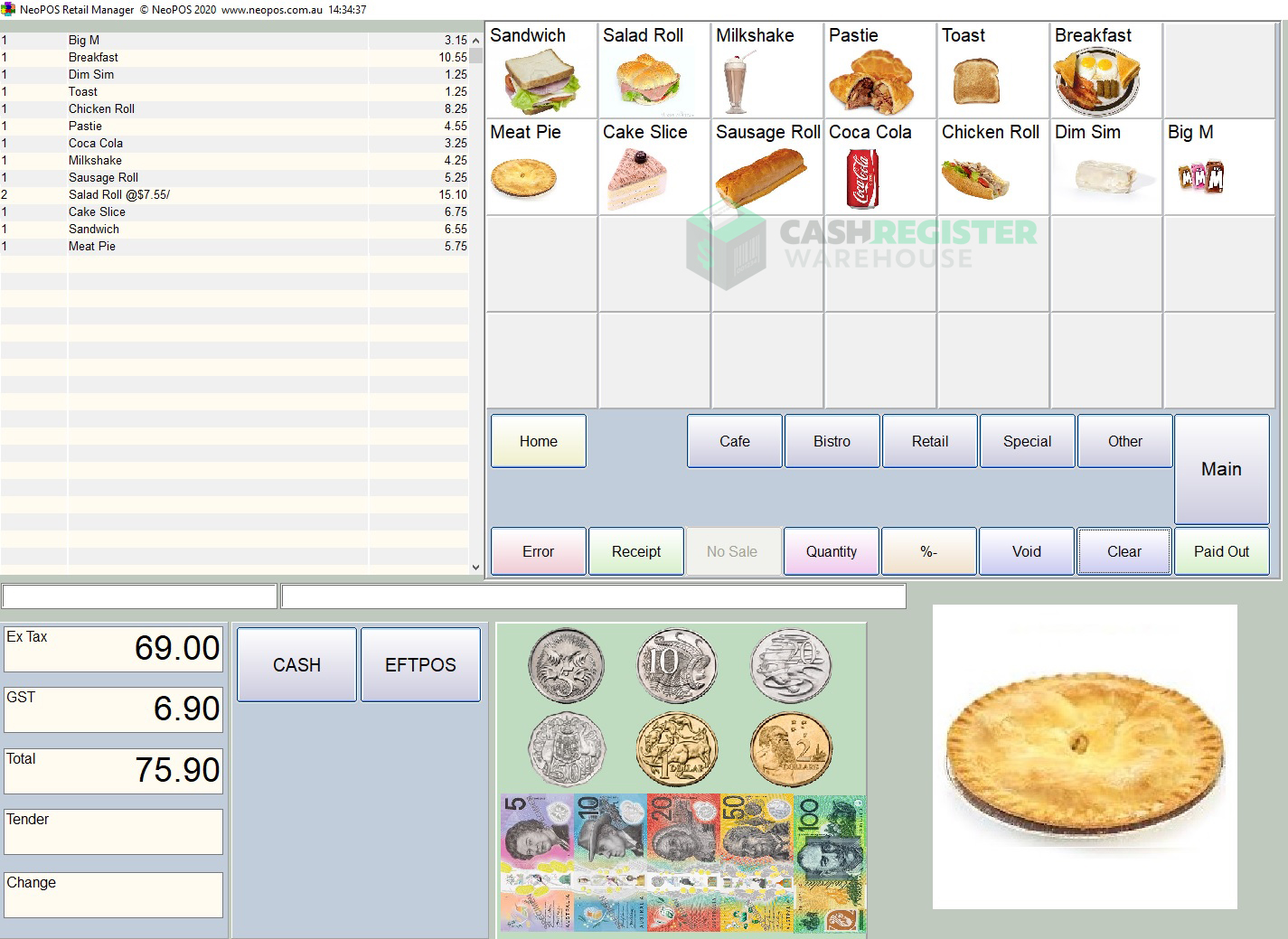Select the Salad Roll product tile
The height and width of the screenshot is (939, 1288).
coord(653,70)
